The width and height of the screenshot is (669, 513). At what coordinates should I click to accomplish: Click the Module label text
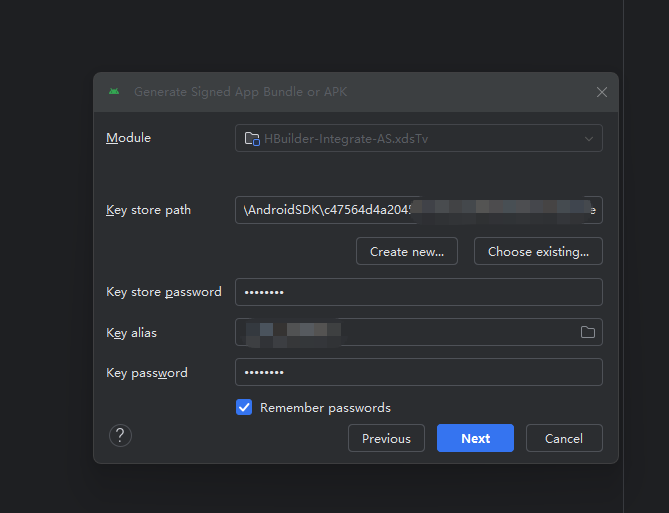click(x=128, y=138)
